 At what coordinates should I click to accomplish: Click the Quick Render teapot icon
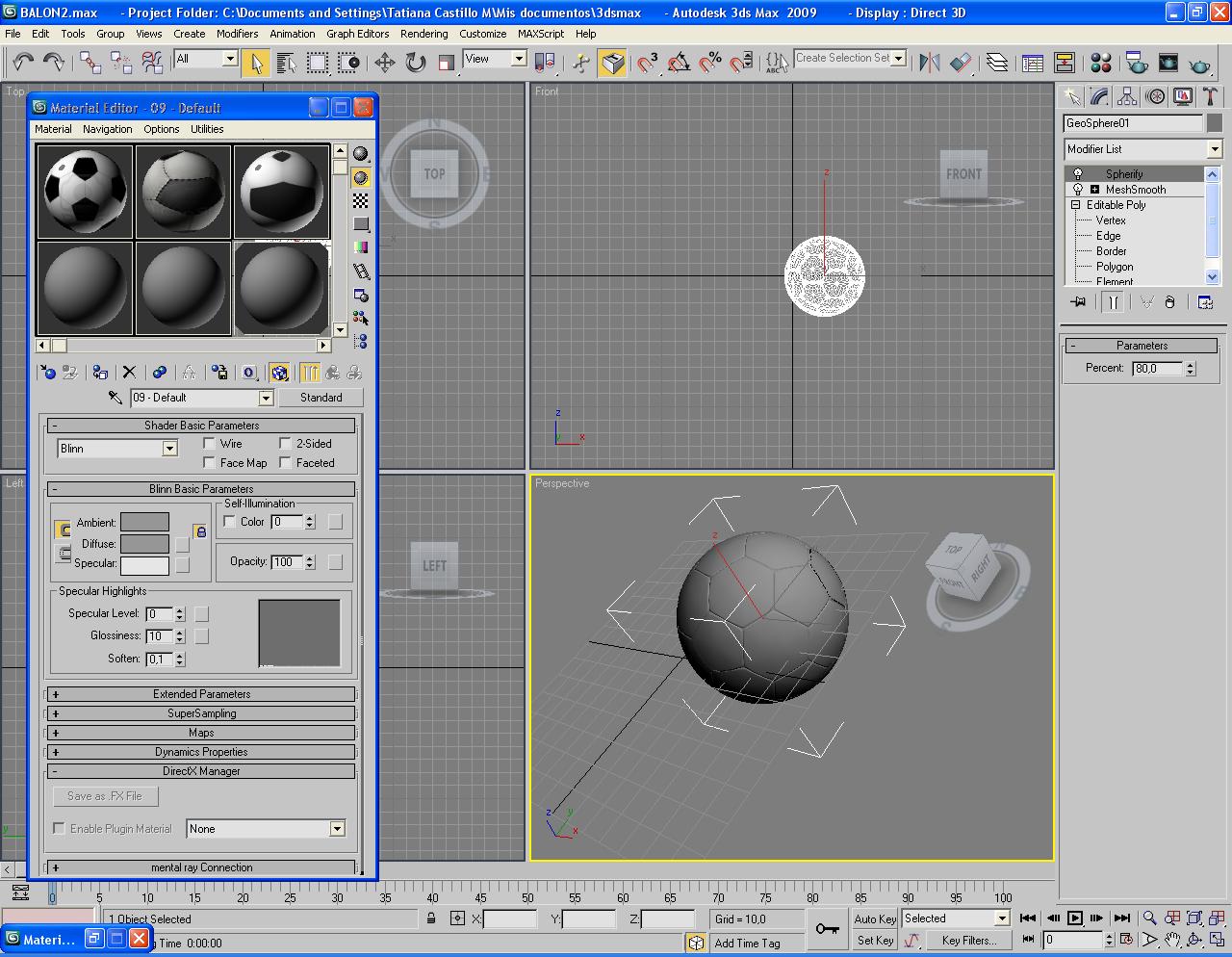coord(1199,63)
